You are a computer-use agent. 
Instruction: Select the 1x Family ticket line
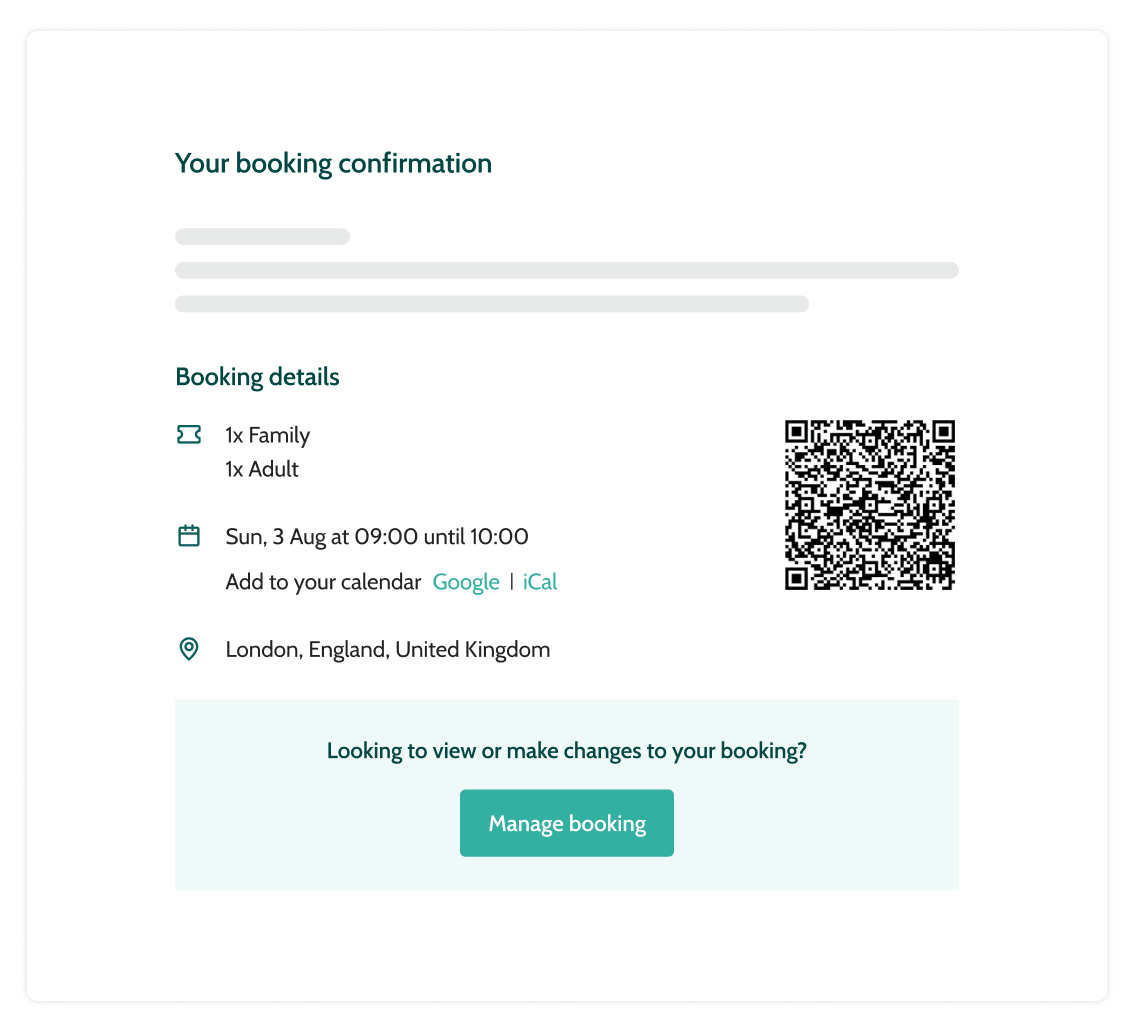coord(266,435)
